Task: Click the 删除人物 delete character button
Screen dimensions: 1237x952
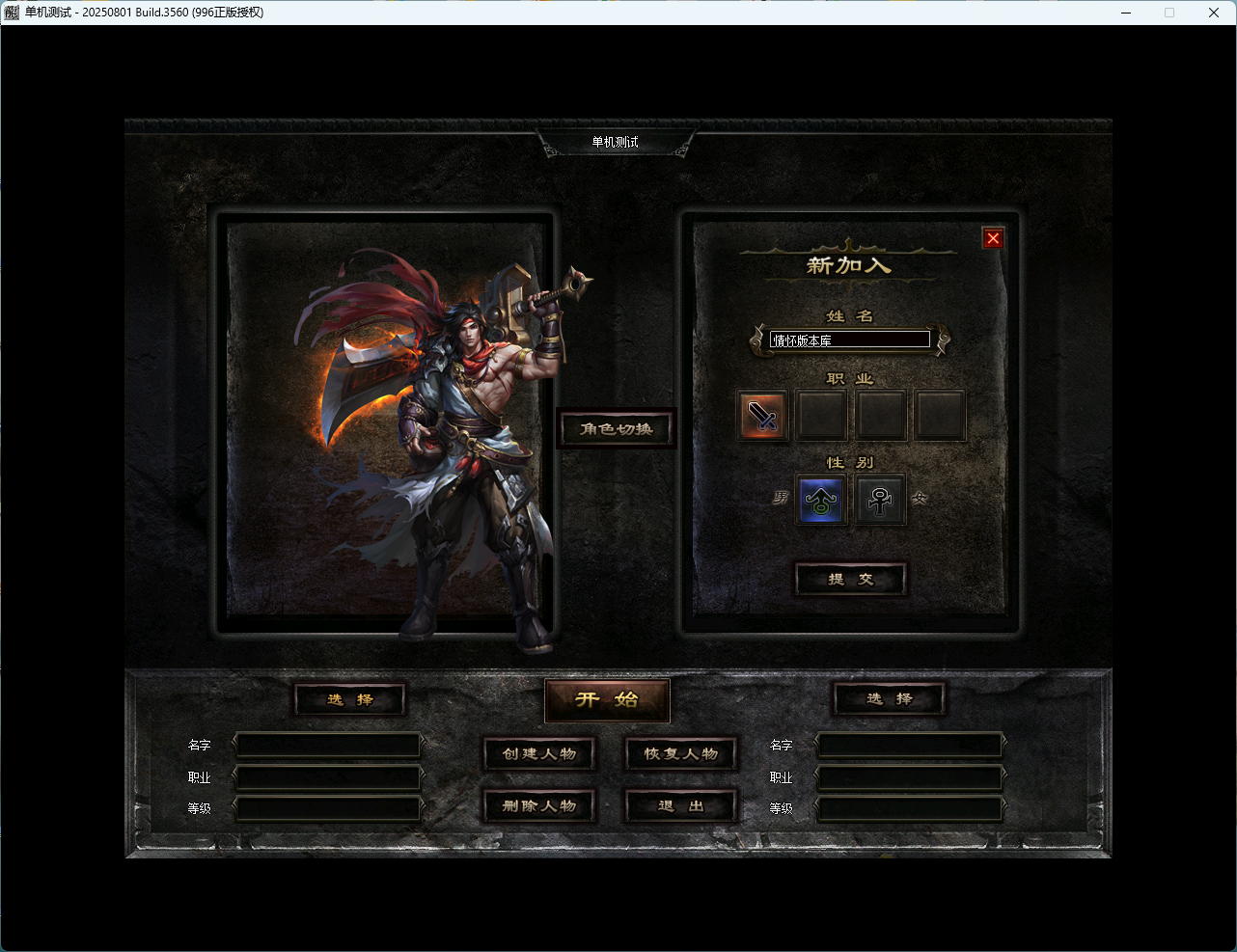Action: (538, 805)
